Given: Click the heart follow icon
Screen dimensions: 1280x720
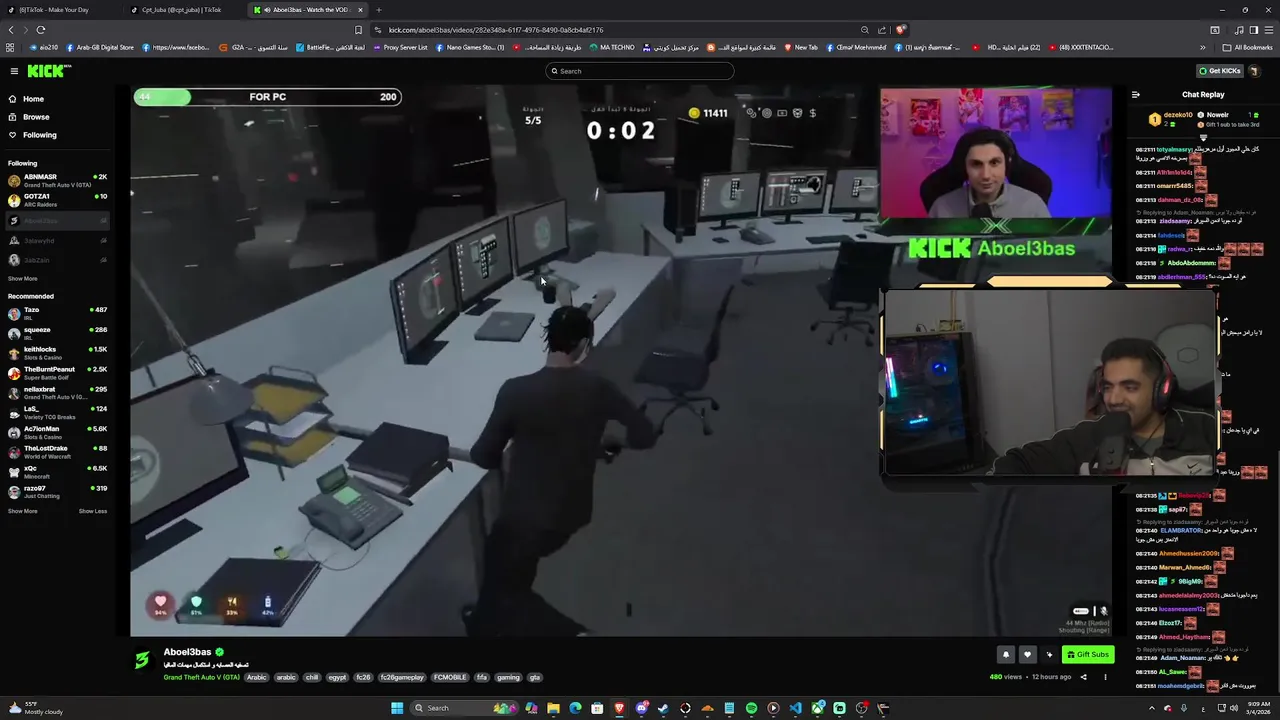Looking at the screenshot, I should 1027,655.
